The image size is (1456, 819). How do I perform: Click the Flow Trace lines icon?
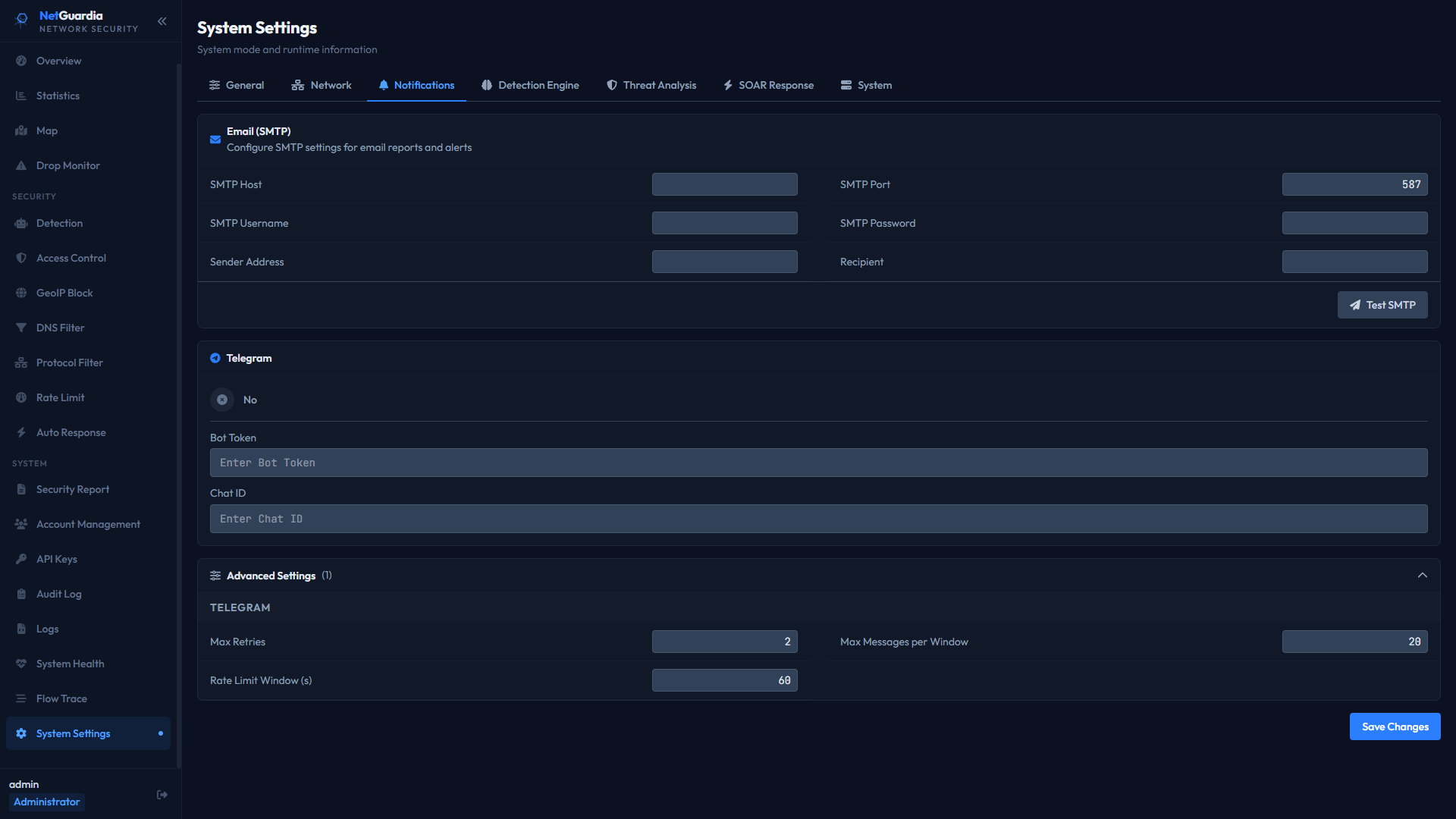[x=21, y=698]
